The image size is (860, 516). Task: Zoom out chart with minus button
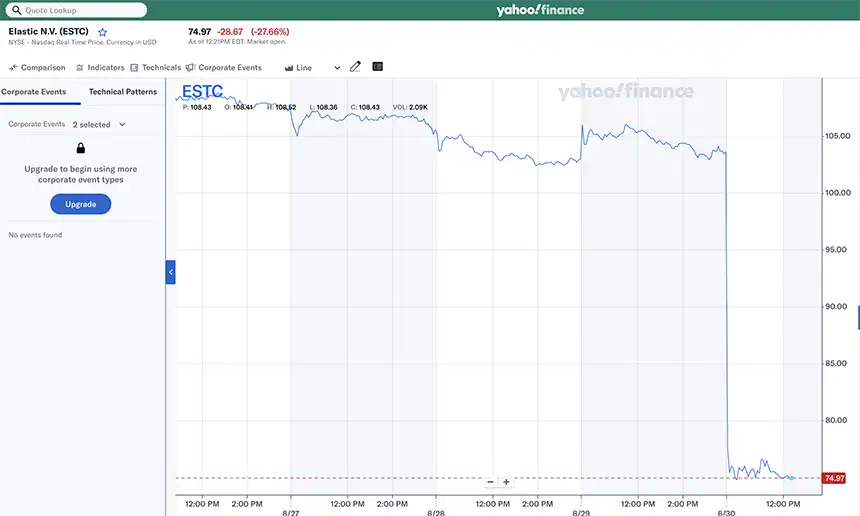[x=490, y=482]
